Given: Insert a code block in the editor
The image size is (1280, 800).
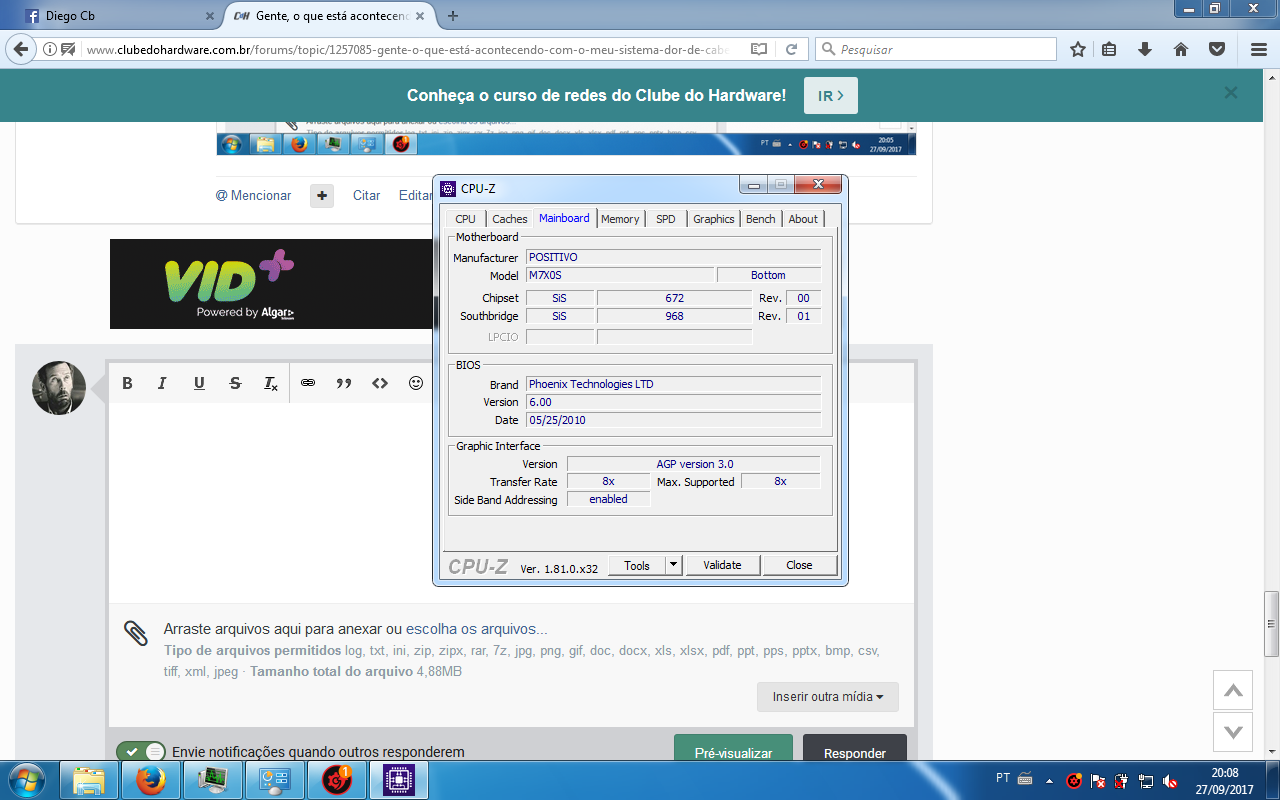Looking at the screenshot, I should [380, 383].
